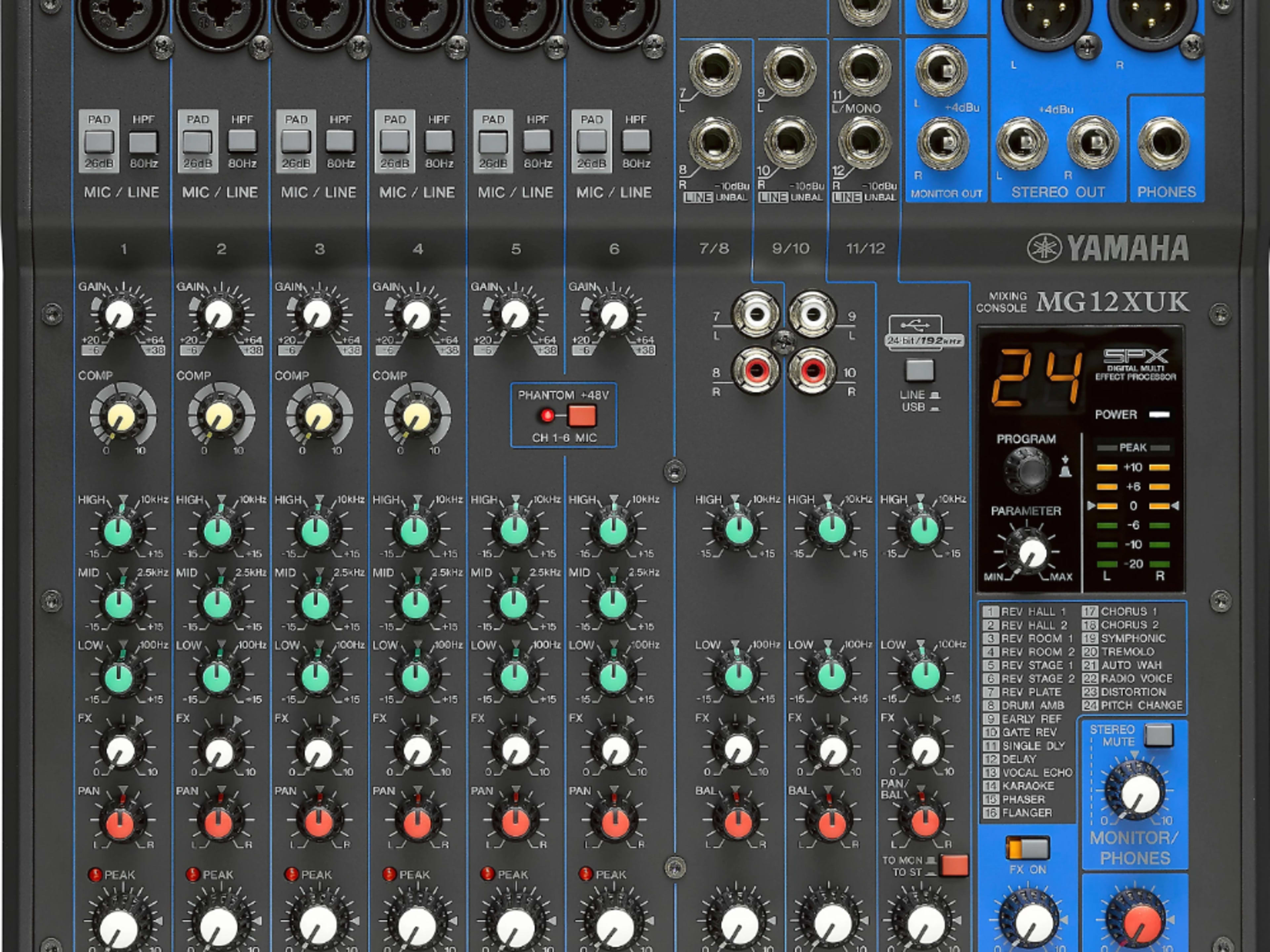The height and width of the screenshot is (952, 1270).
Task: Adjust the GAIN knob on channel 1
Action: (119, 314)
